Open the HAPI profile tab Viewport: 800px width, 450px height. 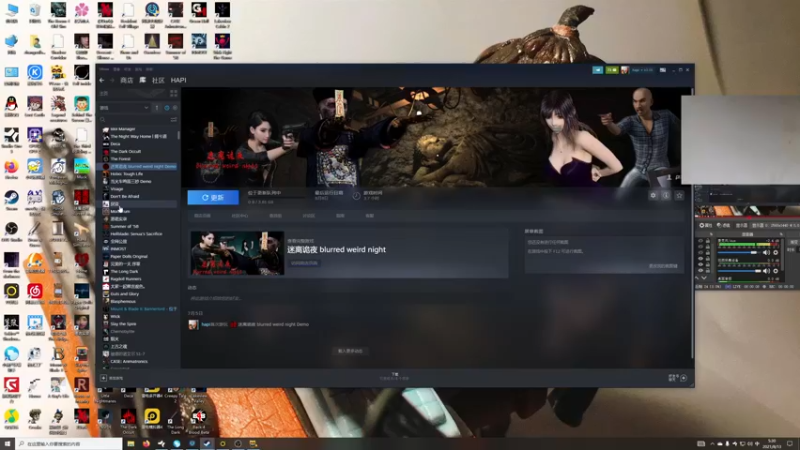click(179, 80)
